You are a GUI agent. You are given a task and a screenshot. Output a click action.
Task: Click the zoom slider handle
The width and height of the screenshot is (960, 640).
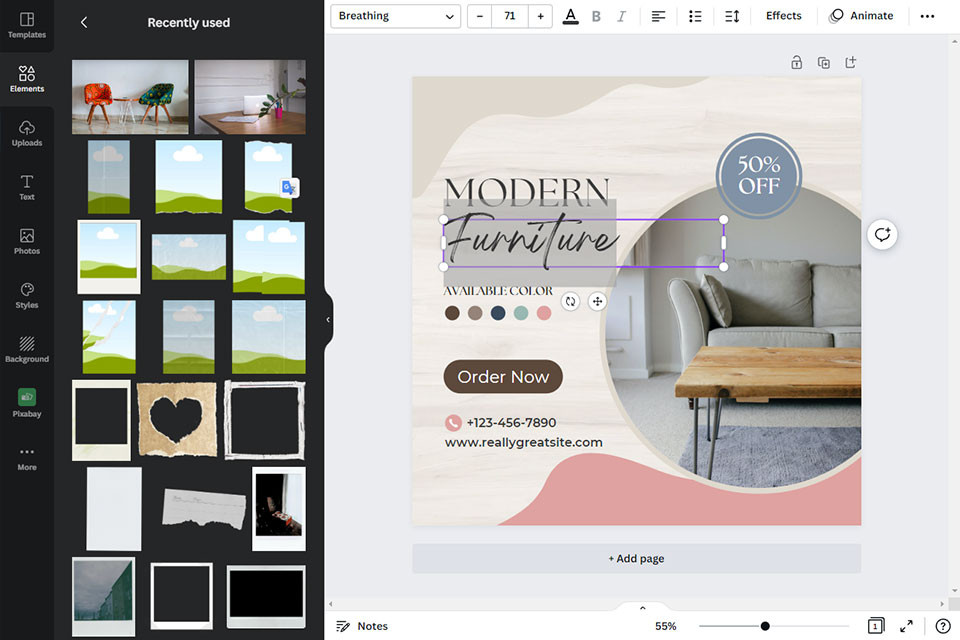(765, 626)
